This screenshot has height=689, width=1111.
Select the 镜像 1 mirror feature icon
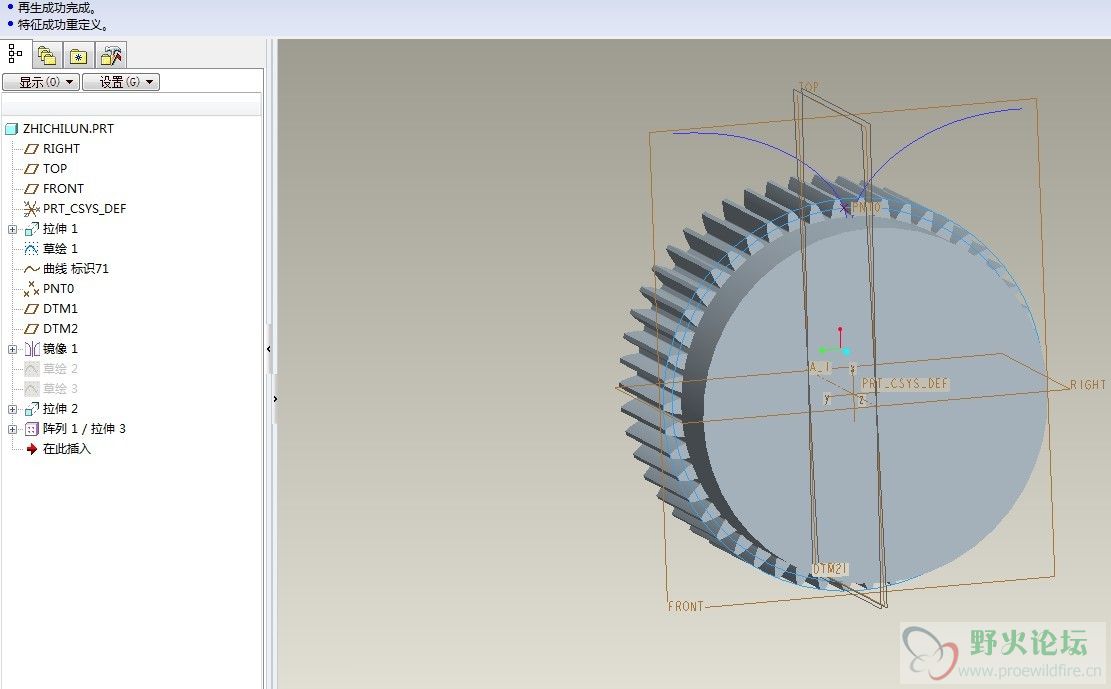coord(32,349)
